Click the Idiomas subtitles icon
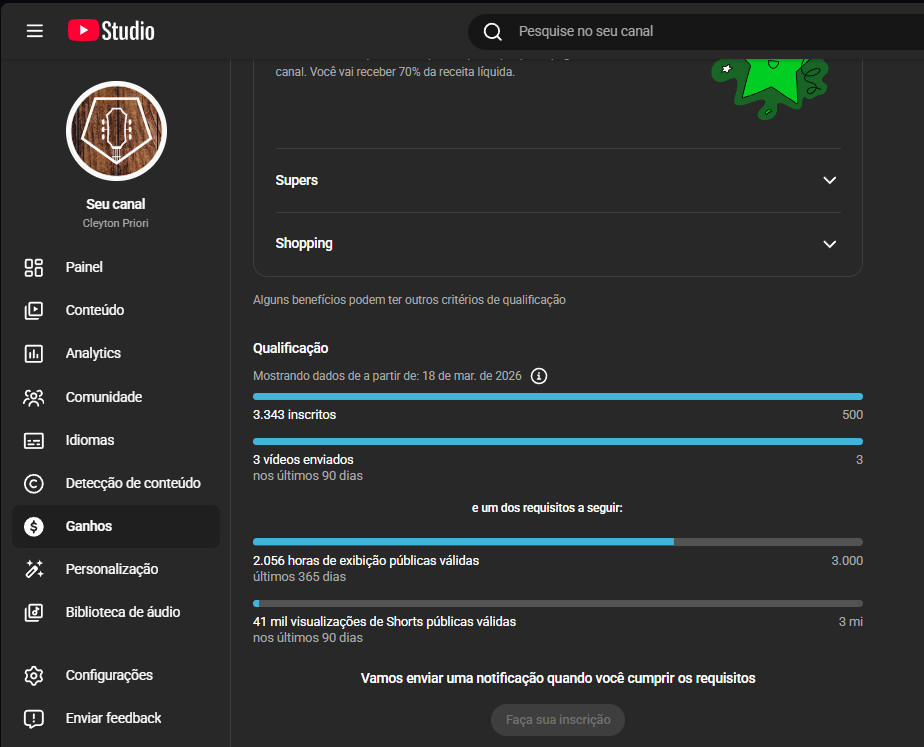 [x=34, y=440]
